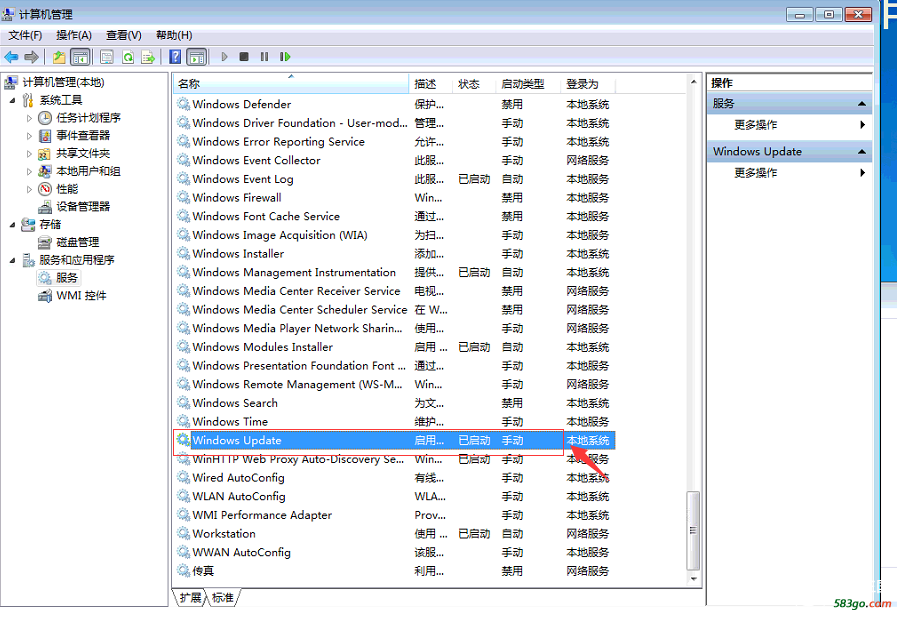Click the up one level folder icon
This screenshot has height=619, width=897.
point(58,57)
